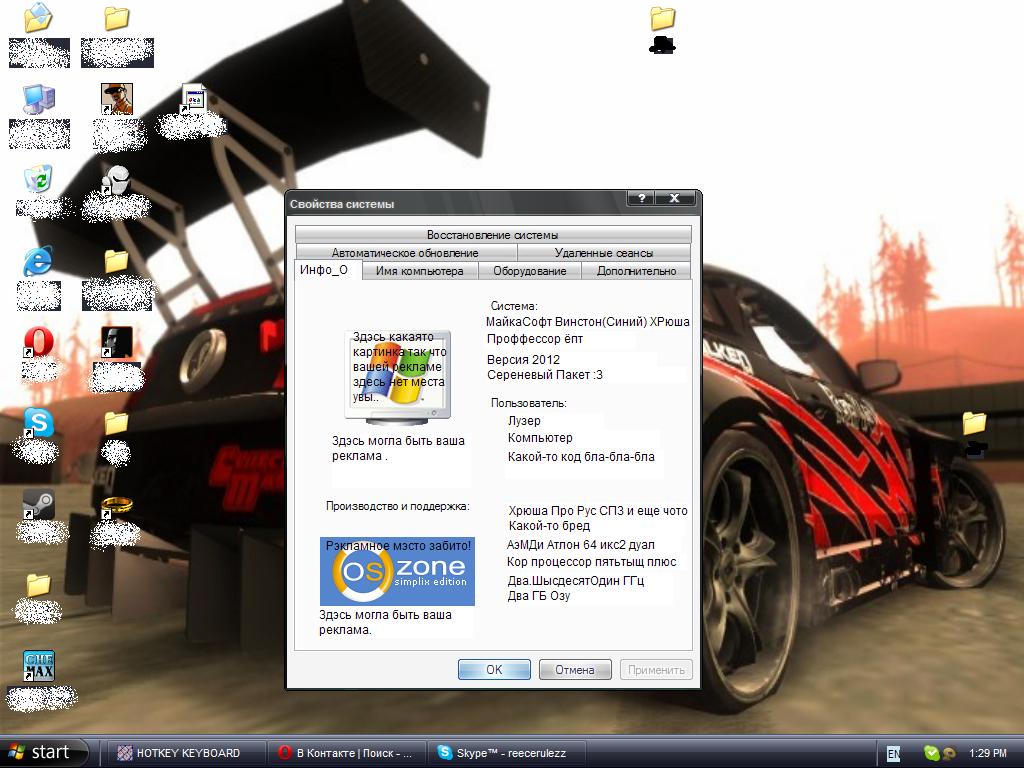The width and height of the screenshot is (1024, 768).
Task: Switch to the Имя компьютера tab
Action: (x=420, y=271)
